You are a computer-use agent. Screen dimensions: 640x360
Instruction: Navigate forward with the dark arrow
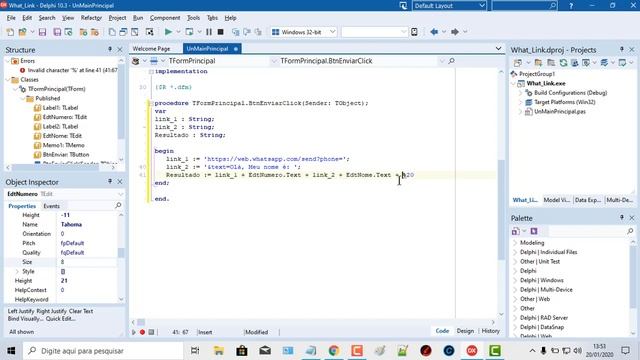455,31
